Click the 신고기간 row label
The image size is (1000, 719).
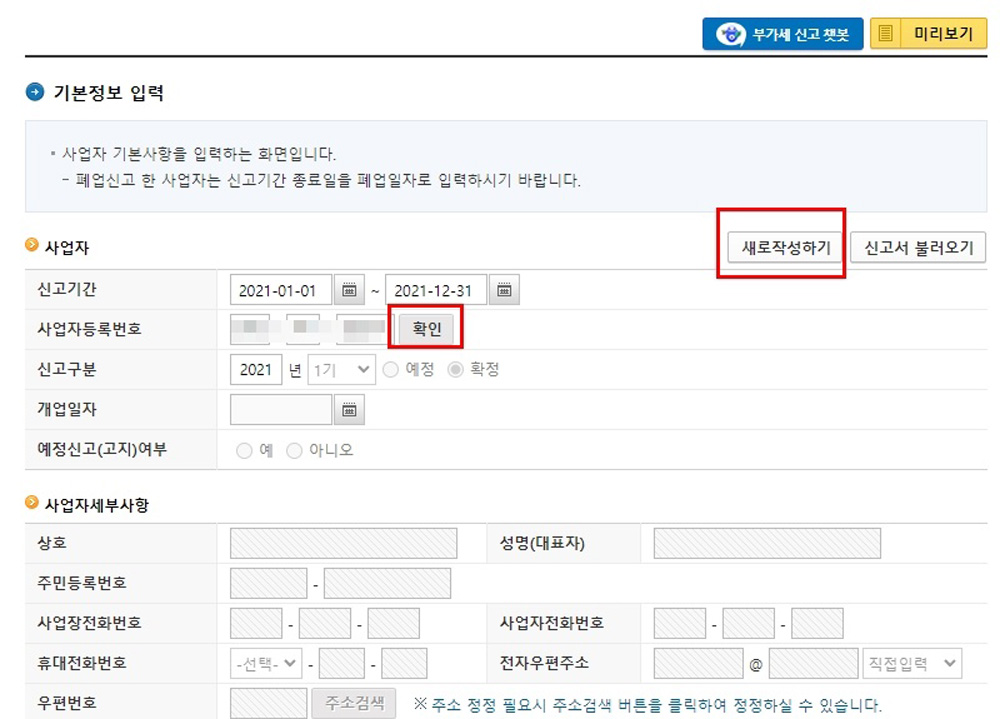pyautogui.click(x=67, y=290)
